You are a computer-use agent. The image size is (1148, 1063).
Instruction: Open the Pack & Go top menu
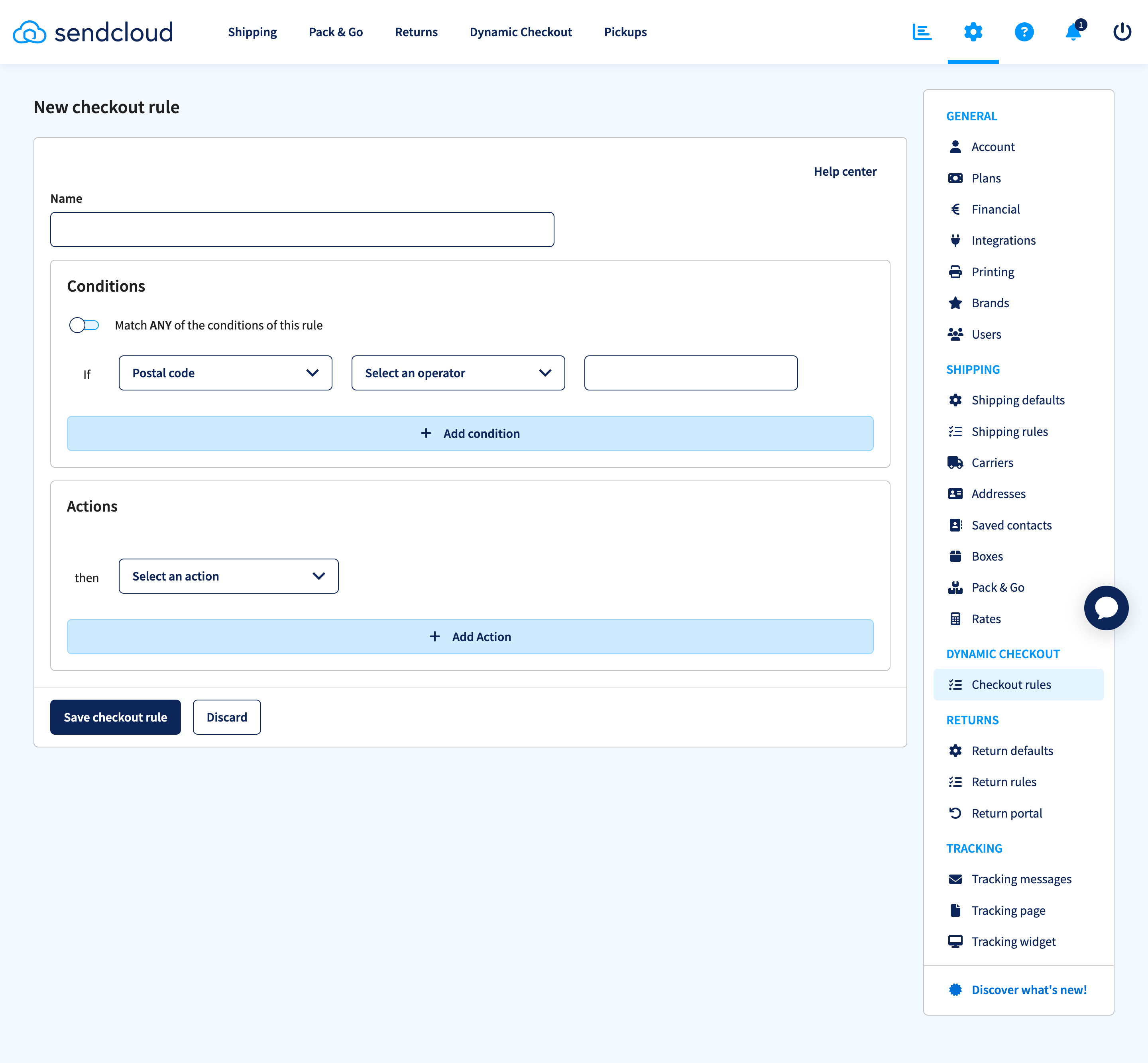pyautogui.click(x=336, y=32)
